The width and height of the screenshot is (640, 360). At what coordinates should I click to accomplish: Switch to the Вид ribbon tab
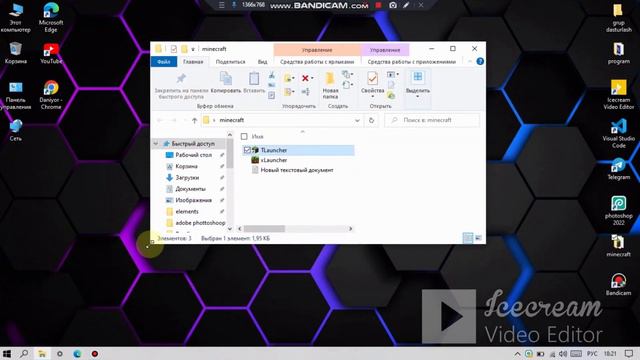tap(262, 62)
